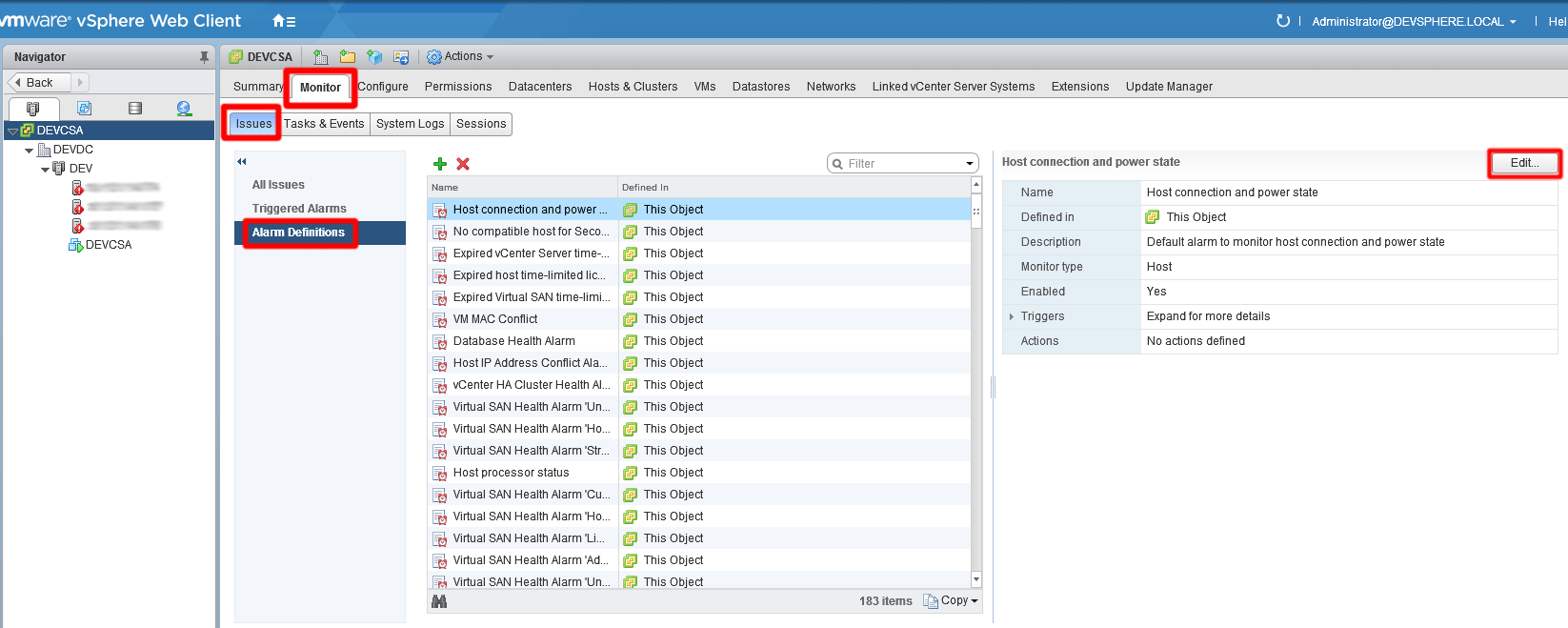Viewport: 1568px width, 628px height.
Task: Refresh the vSphere Web Client view
Action: (1283, 21)
